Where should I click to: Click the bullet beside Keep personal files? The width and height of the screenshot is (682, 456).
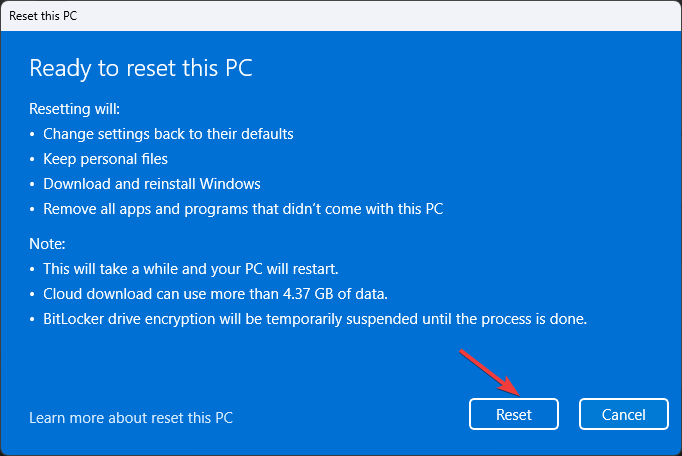point(33,159)
